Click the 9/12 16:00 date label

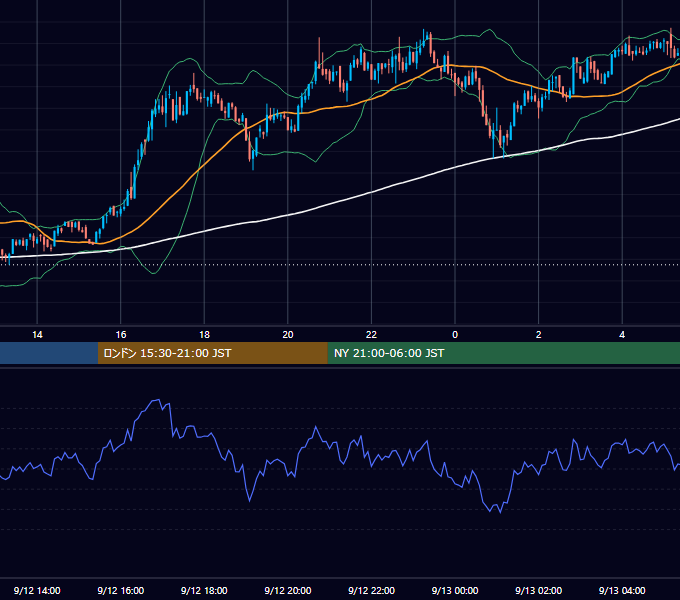(x=121, y=590)
